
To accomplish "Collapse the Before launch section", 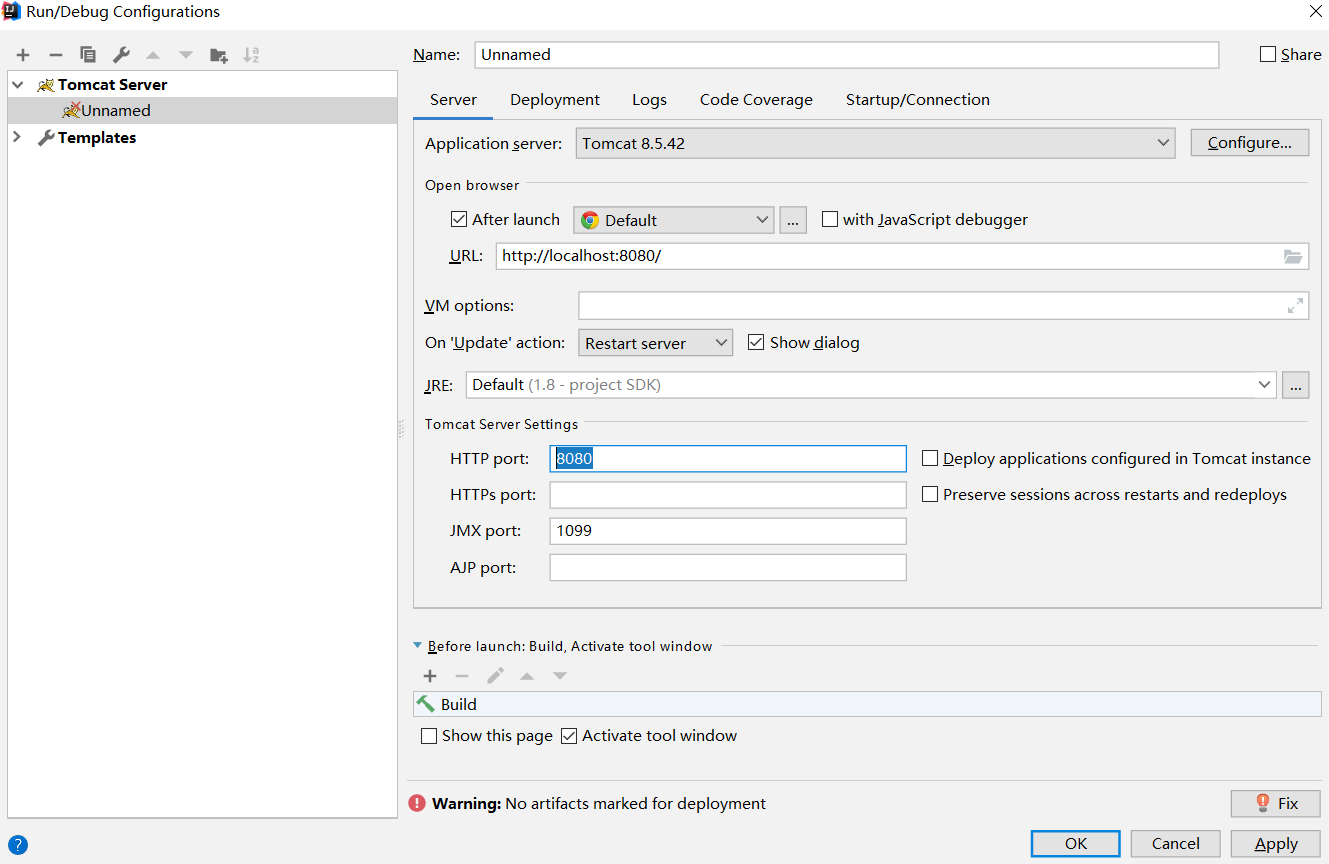I will (x=418, y=646).
